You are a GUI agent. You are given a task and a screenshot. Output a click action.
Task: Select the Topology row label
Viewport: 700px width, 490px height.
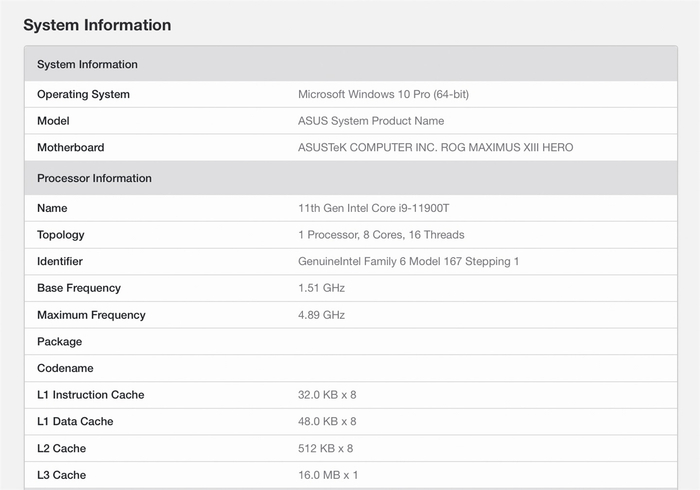pyautogui.click(x=61, y=235)
